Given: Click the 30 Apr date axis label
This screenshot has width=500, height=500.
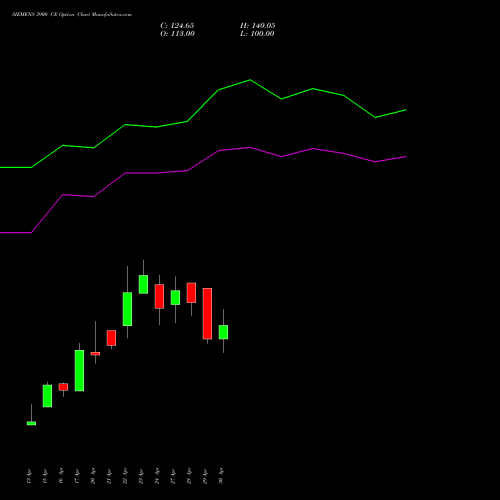Looking at the screenshot, I should pos(221,476).
